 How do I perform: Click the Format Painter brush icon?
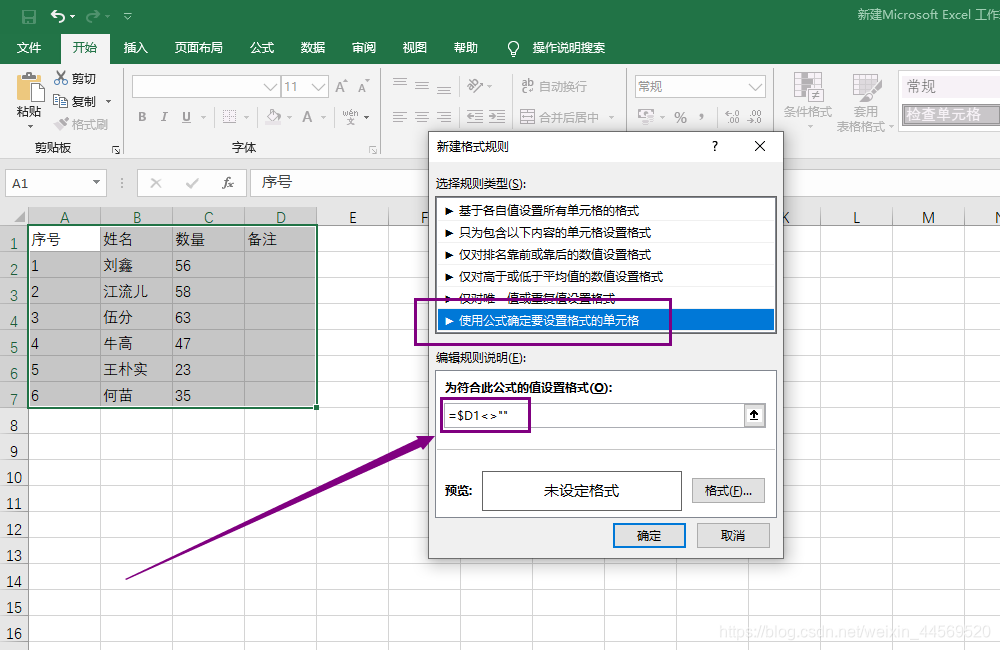click(x=62, y=124)
